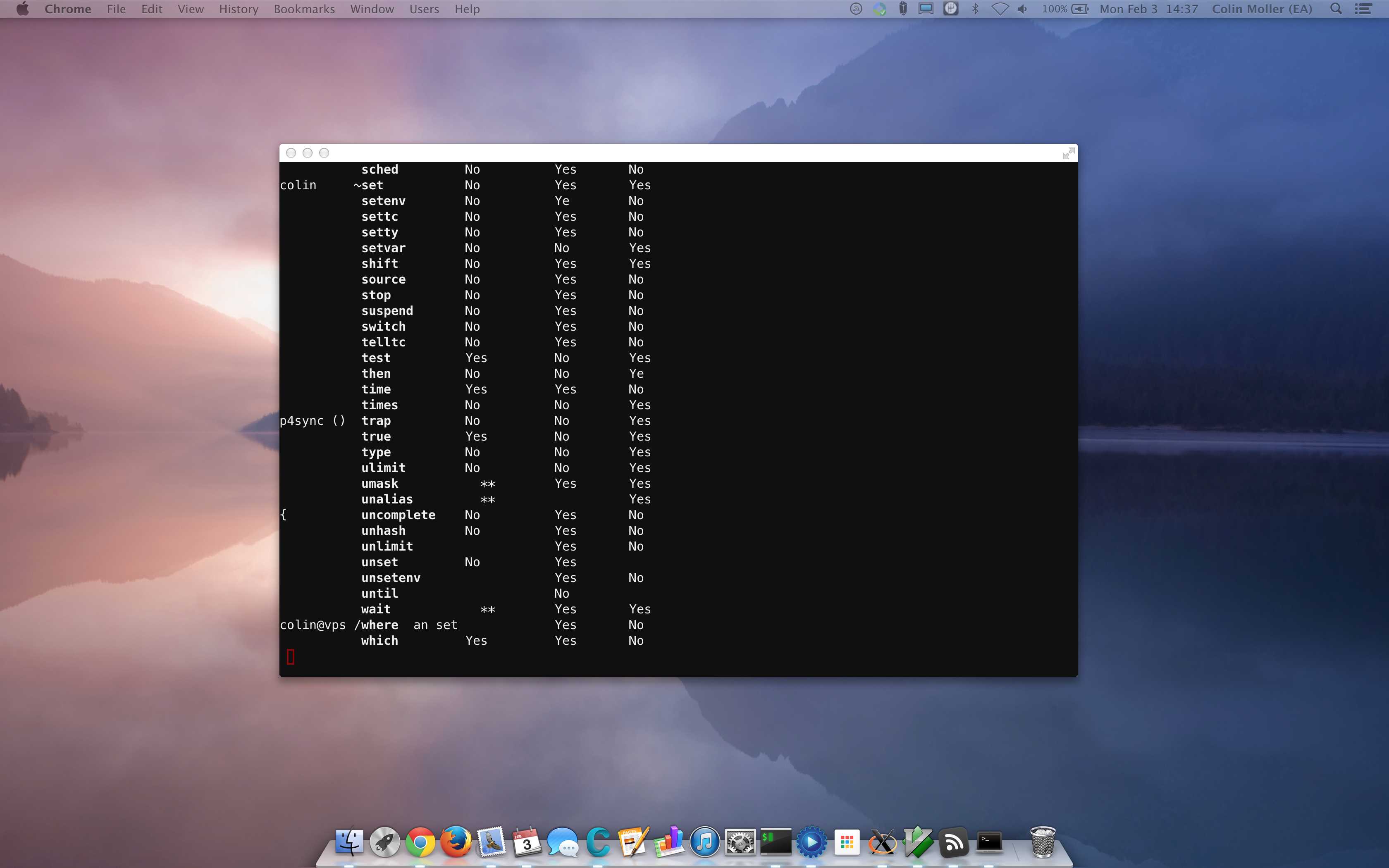
Task: Open the Edit menu
Action: [x=152, y=9]
